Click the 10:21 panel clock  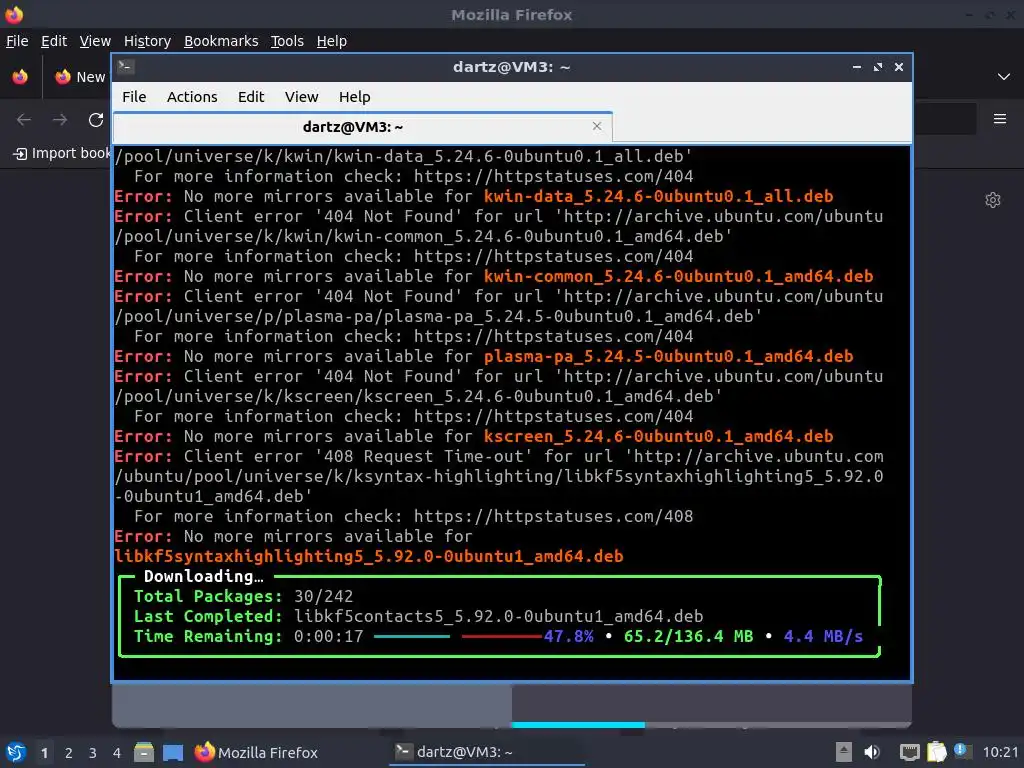click(x=1000, y=752)
